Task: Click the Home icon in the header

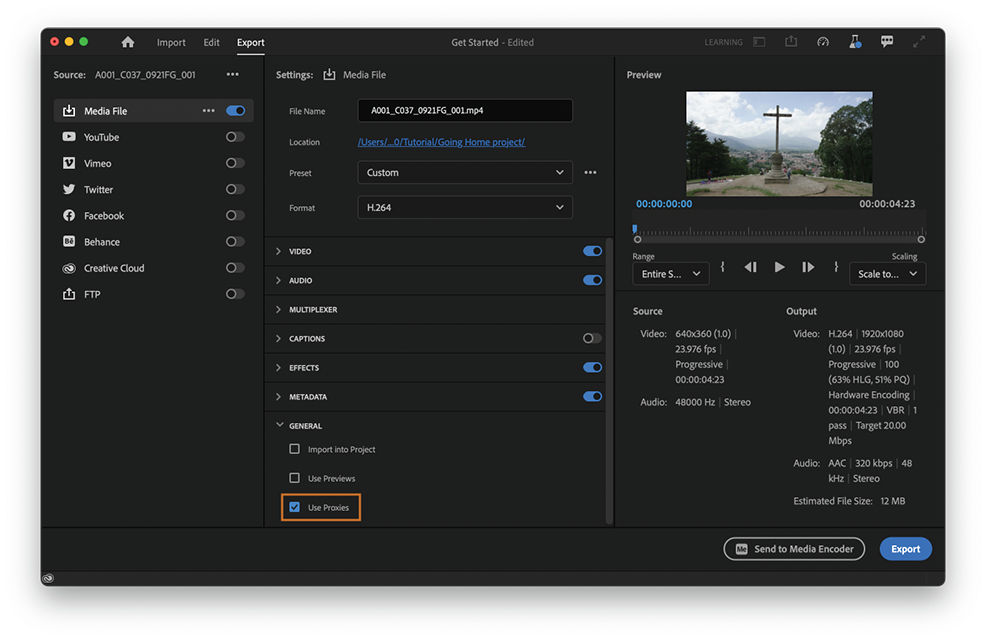Action: [127, 42]
